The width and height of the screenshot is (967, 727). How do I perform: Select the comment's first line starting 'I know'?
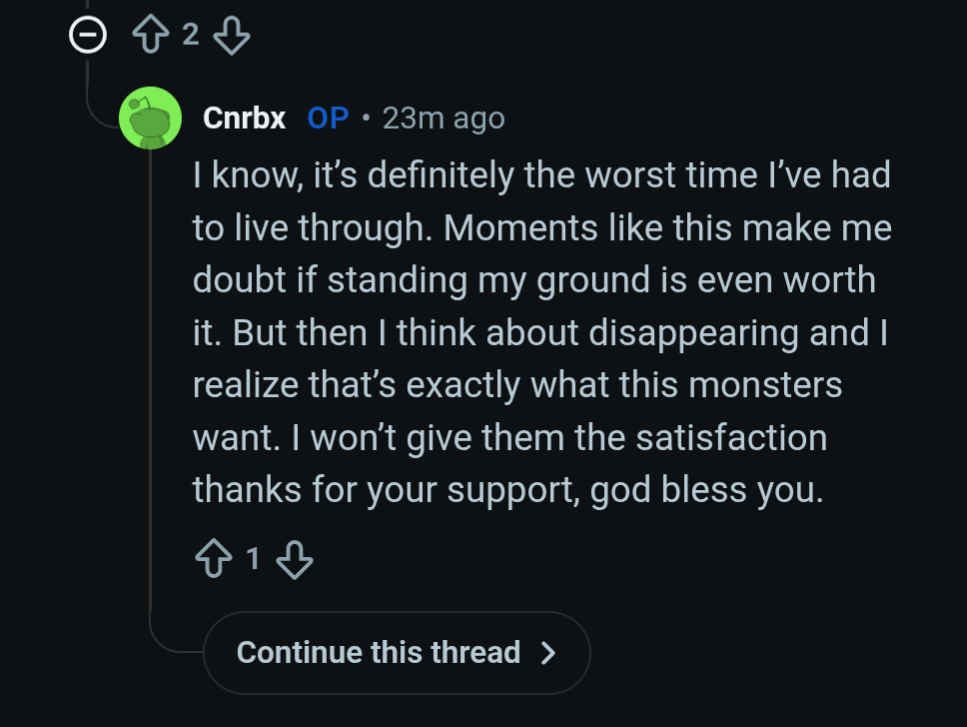click(540, 177)
